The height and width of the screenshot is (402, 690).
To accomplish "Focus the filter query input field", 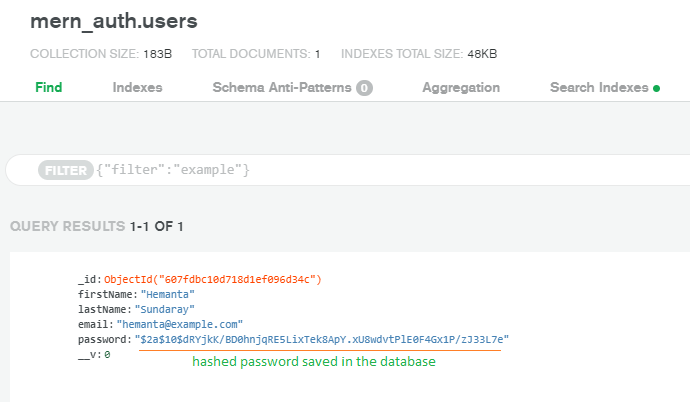I will [400, 170].
